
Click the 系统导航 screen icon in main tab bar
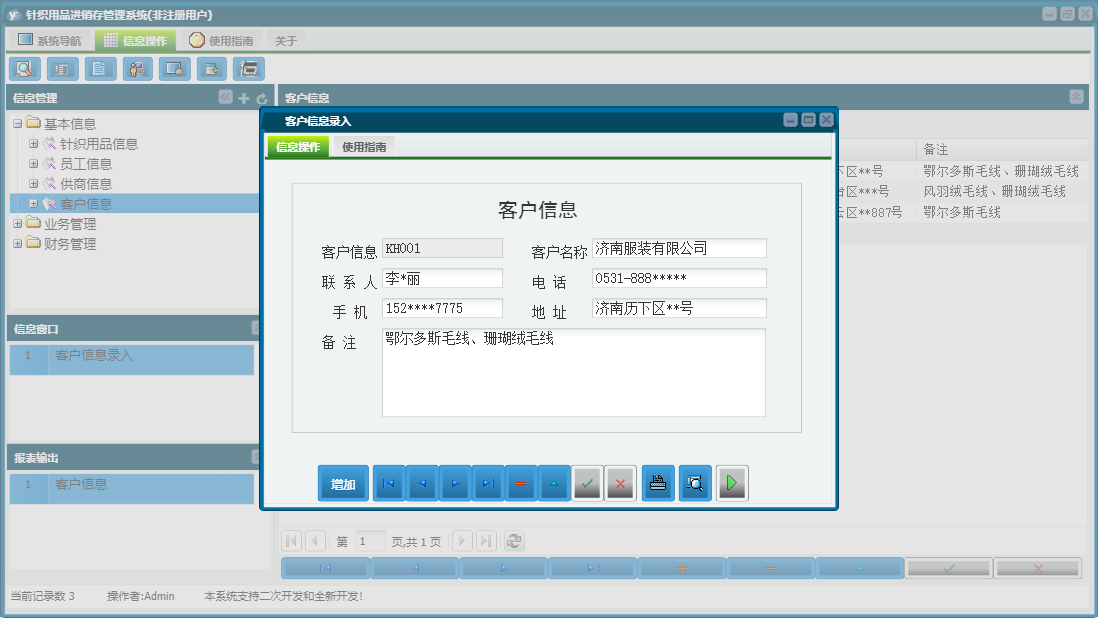[25, 39]
